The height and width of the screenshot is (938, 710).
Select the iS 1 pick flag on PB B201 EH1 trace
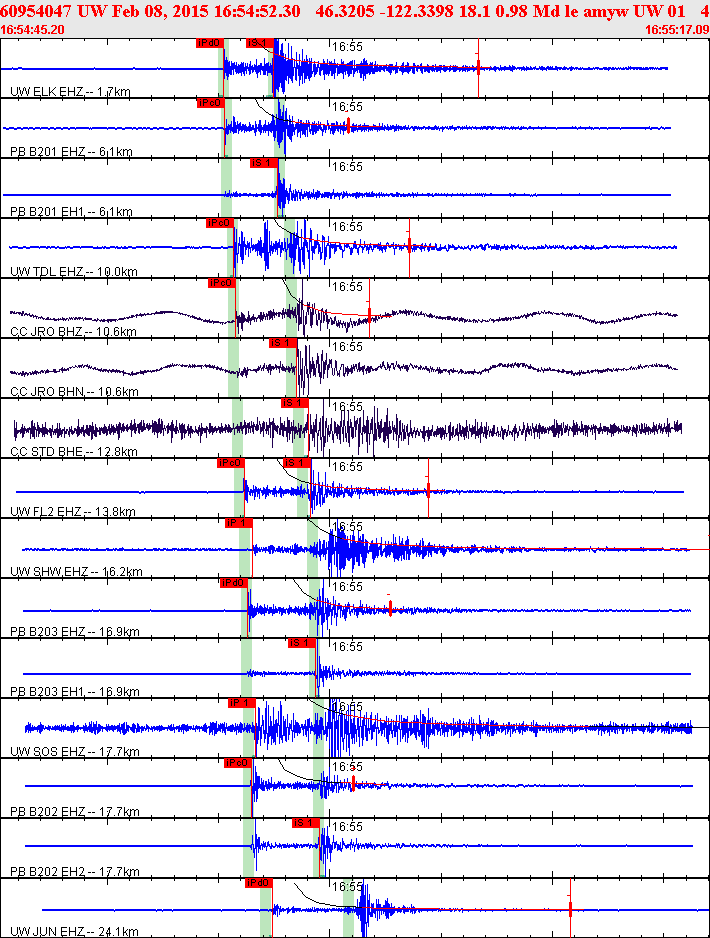[x=264, y=163]
